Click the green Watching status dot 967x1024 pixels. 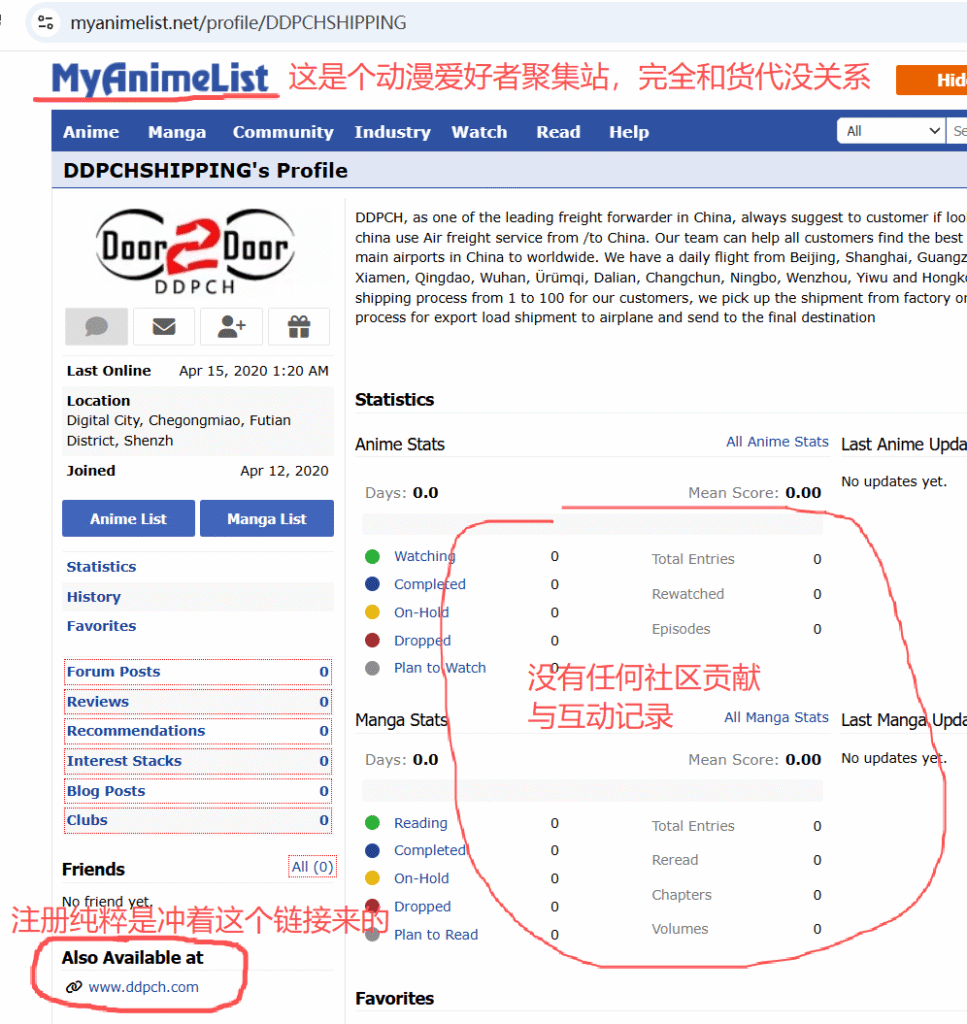point(372,556)
